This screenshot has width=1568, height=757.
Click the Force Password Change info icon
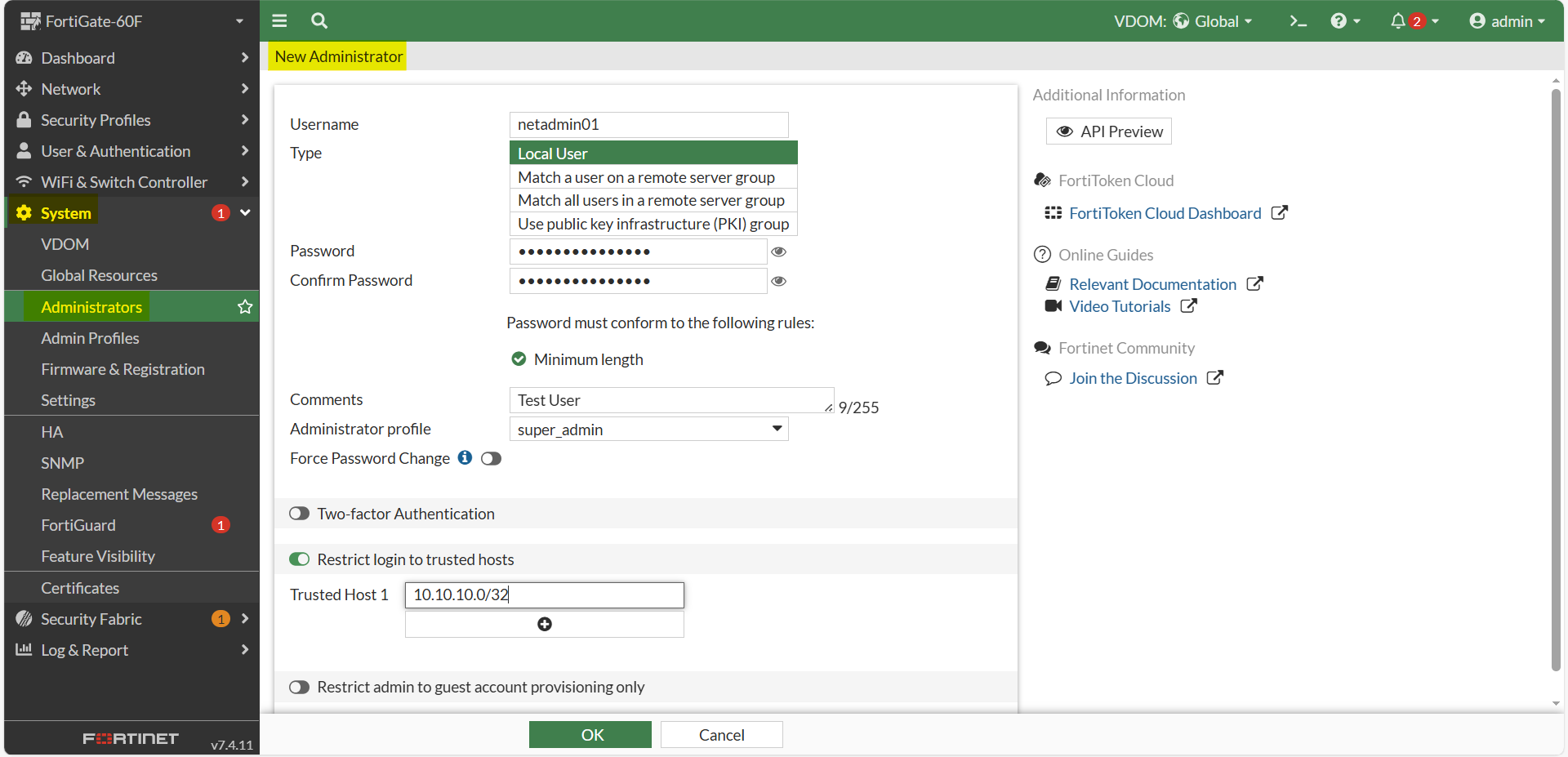465,458
